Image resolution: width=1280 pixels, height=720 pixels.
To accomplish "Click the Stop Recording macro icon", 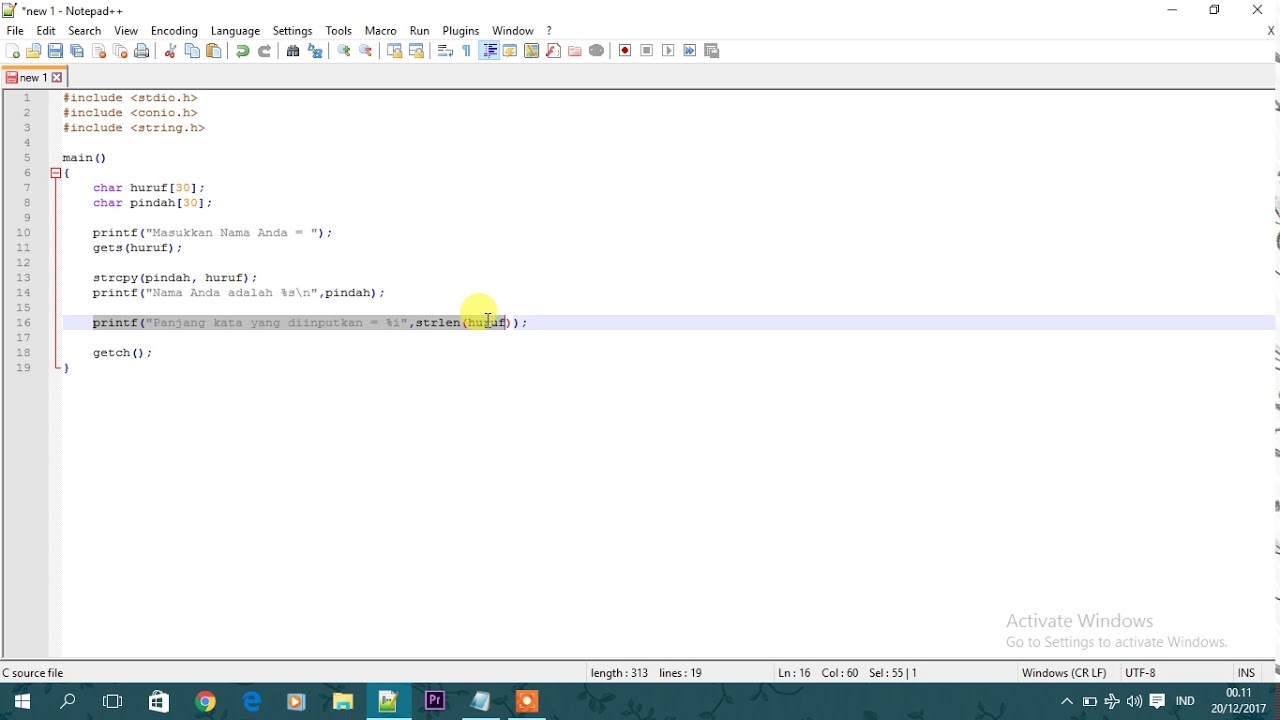I will (647, 51).
